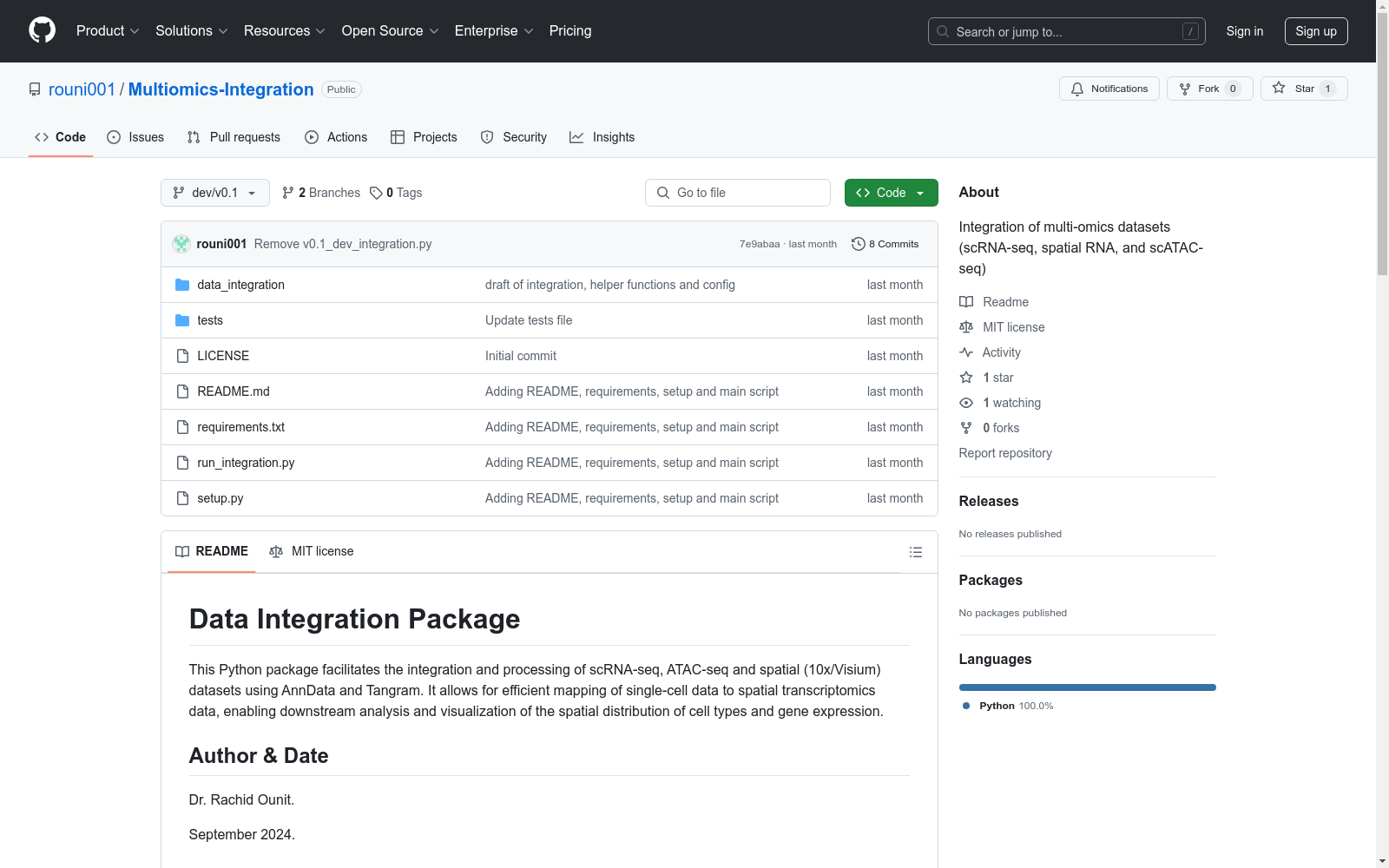This screenshot has height=868, width=1389.
Task: Open commit message 'Remove v0.1_dev_integration.py'
Action: [x=343, y=244]
